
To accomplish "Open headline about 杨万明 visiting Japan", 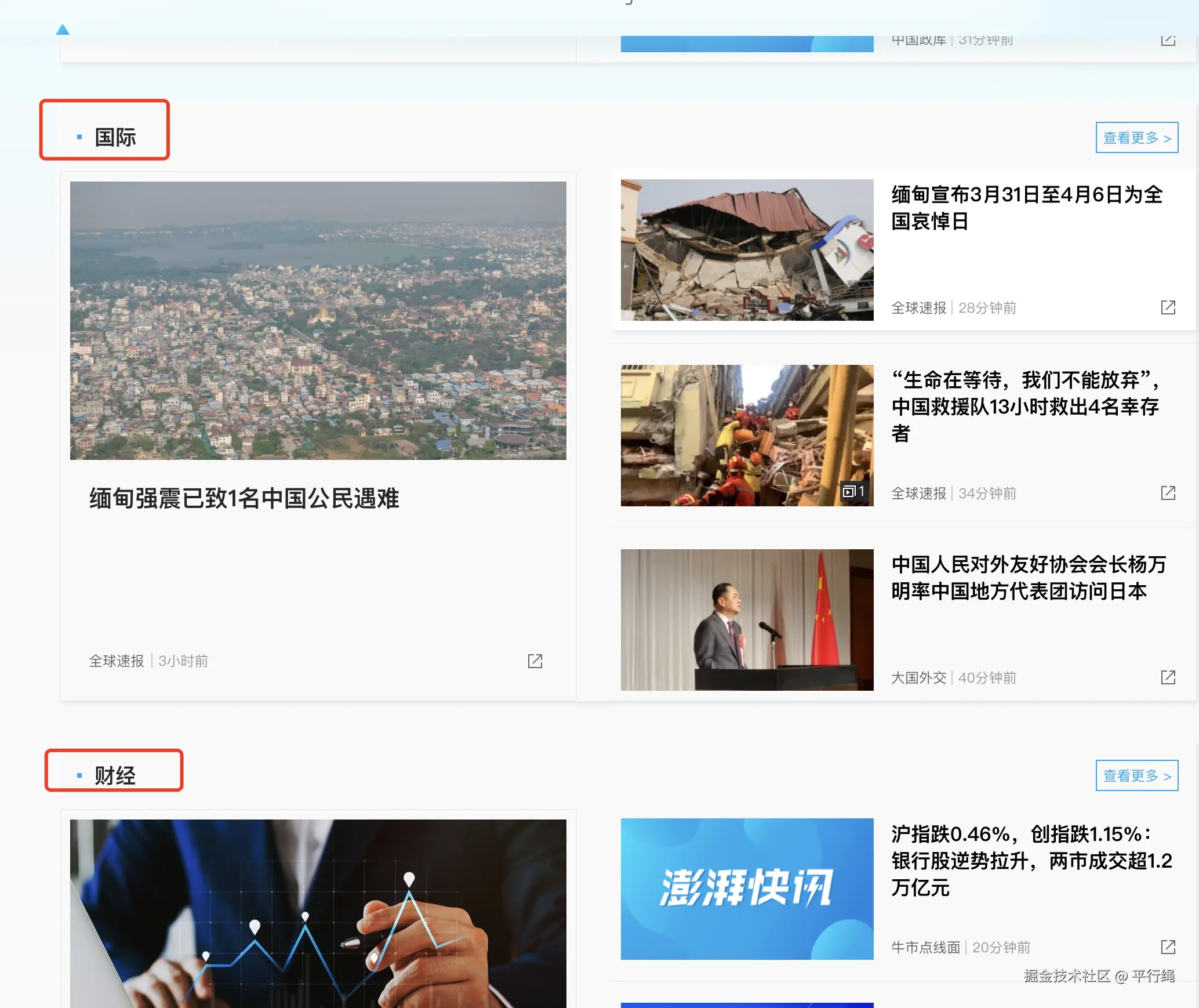I will click(x=1028, y=578).
